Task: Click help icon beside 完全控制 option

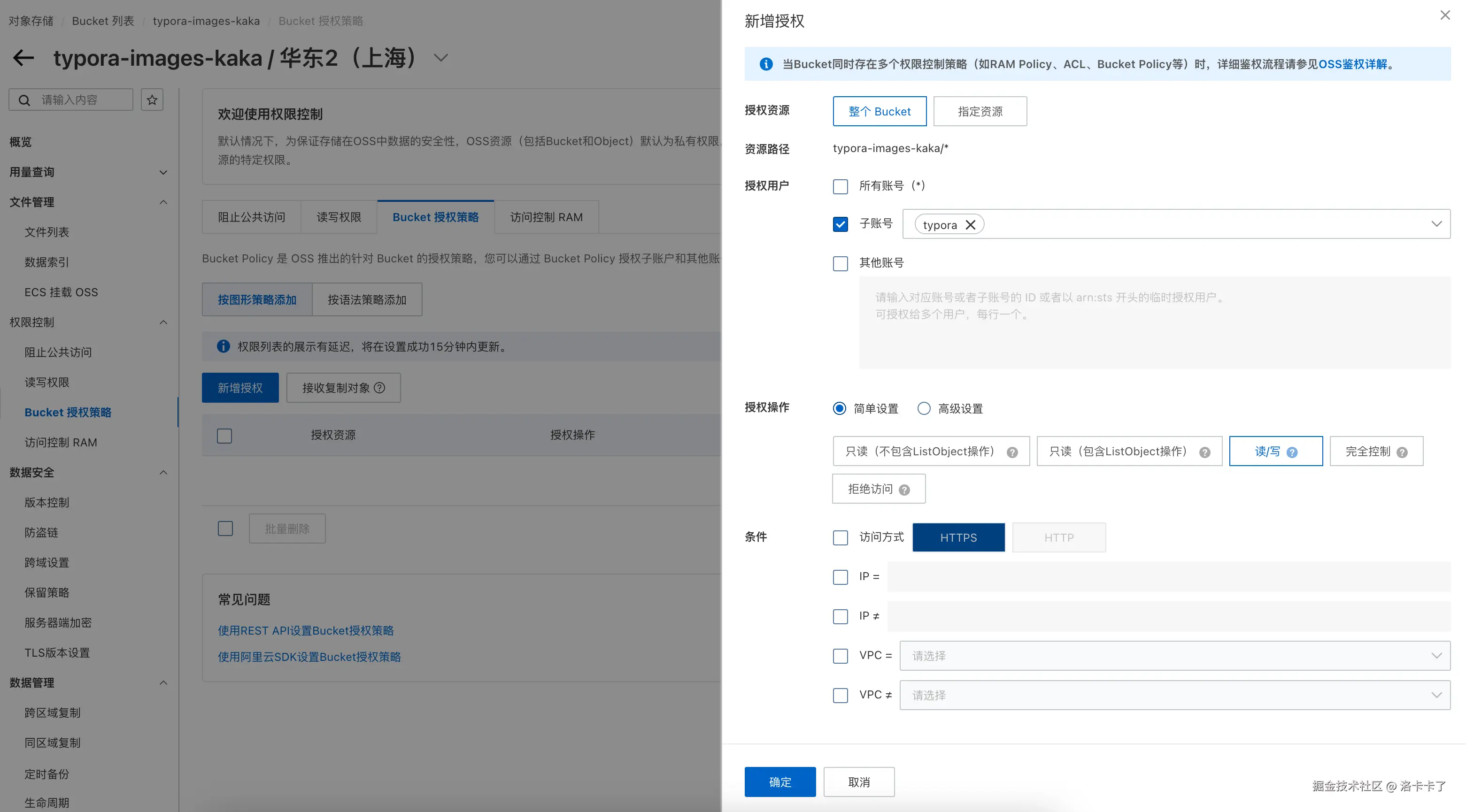Action: (x=1402, y=452)
